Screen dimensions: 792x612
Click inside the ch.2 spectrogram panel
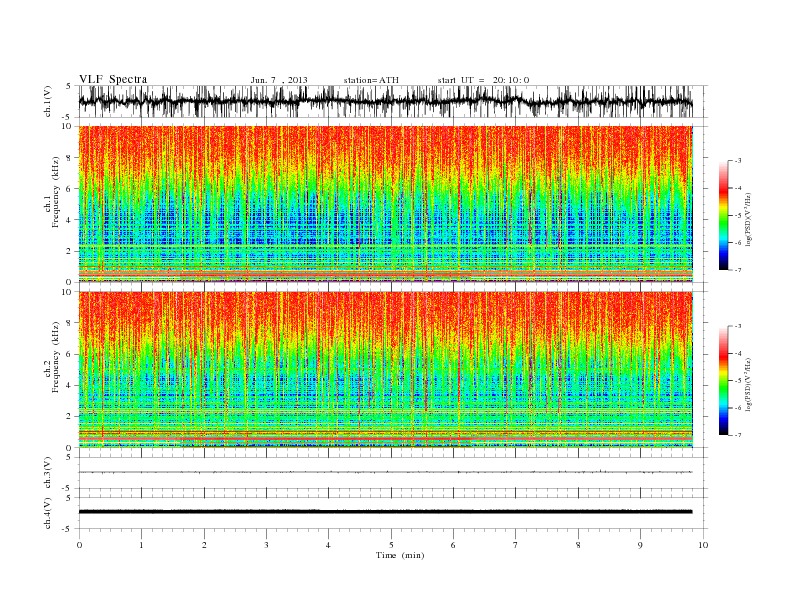[x=385, y=370]
